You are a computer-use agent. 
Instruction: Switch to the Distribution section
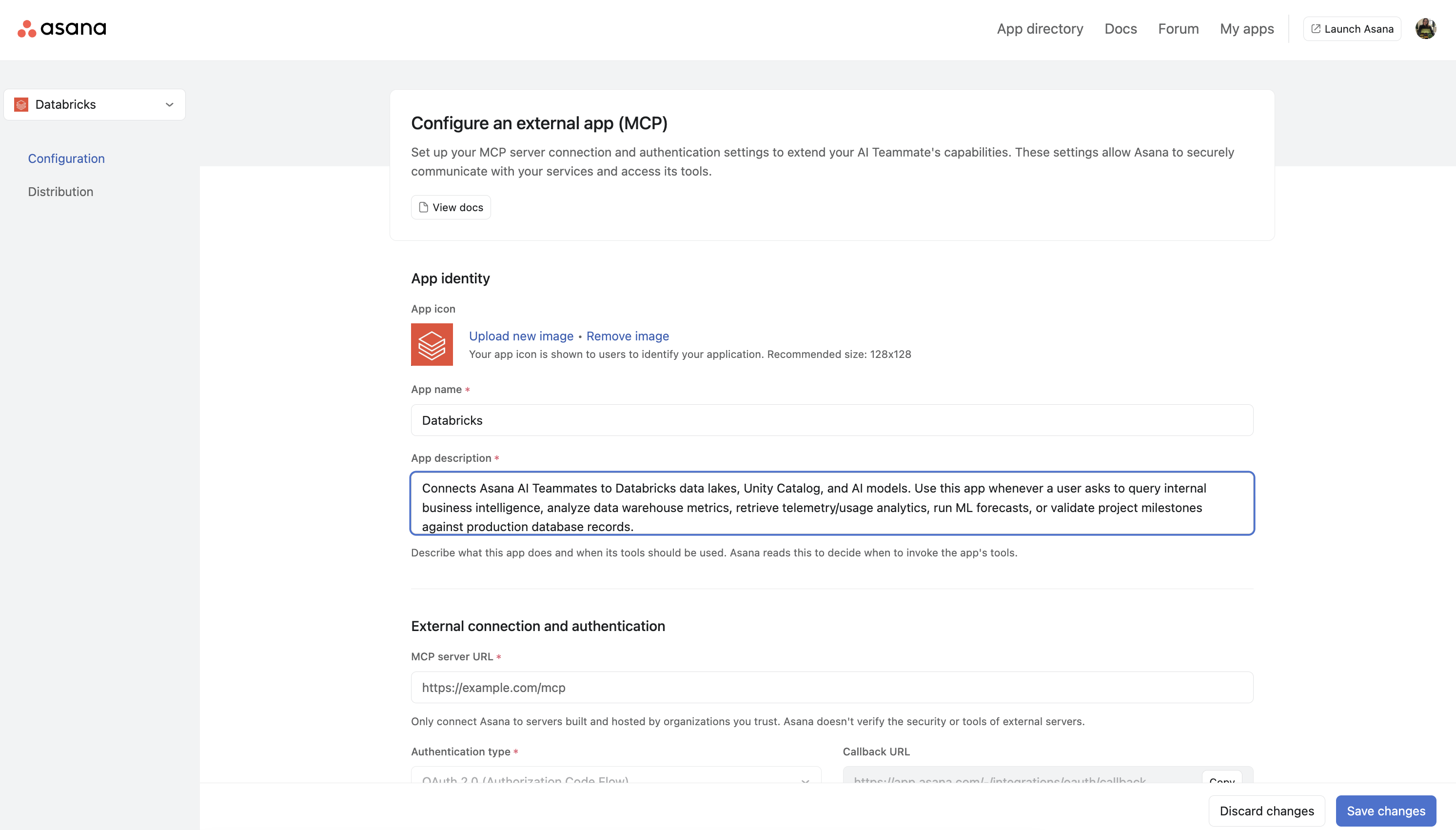click(60, 192)
